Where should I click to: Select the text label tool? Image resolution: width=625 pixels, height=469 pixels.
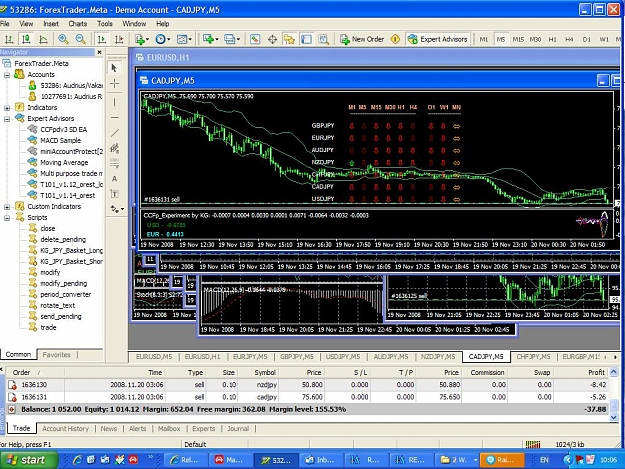pyautogui.click(x=114, y=194)
